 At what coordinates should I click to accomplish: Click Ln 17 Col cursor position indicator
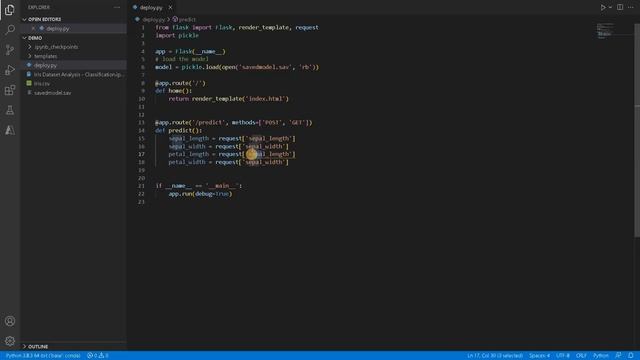(x=495, y=356)
